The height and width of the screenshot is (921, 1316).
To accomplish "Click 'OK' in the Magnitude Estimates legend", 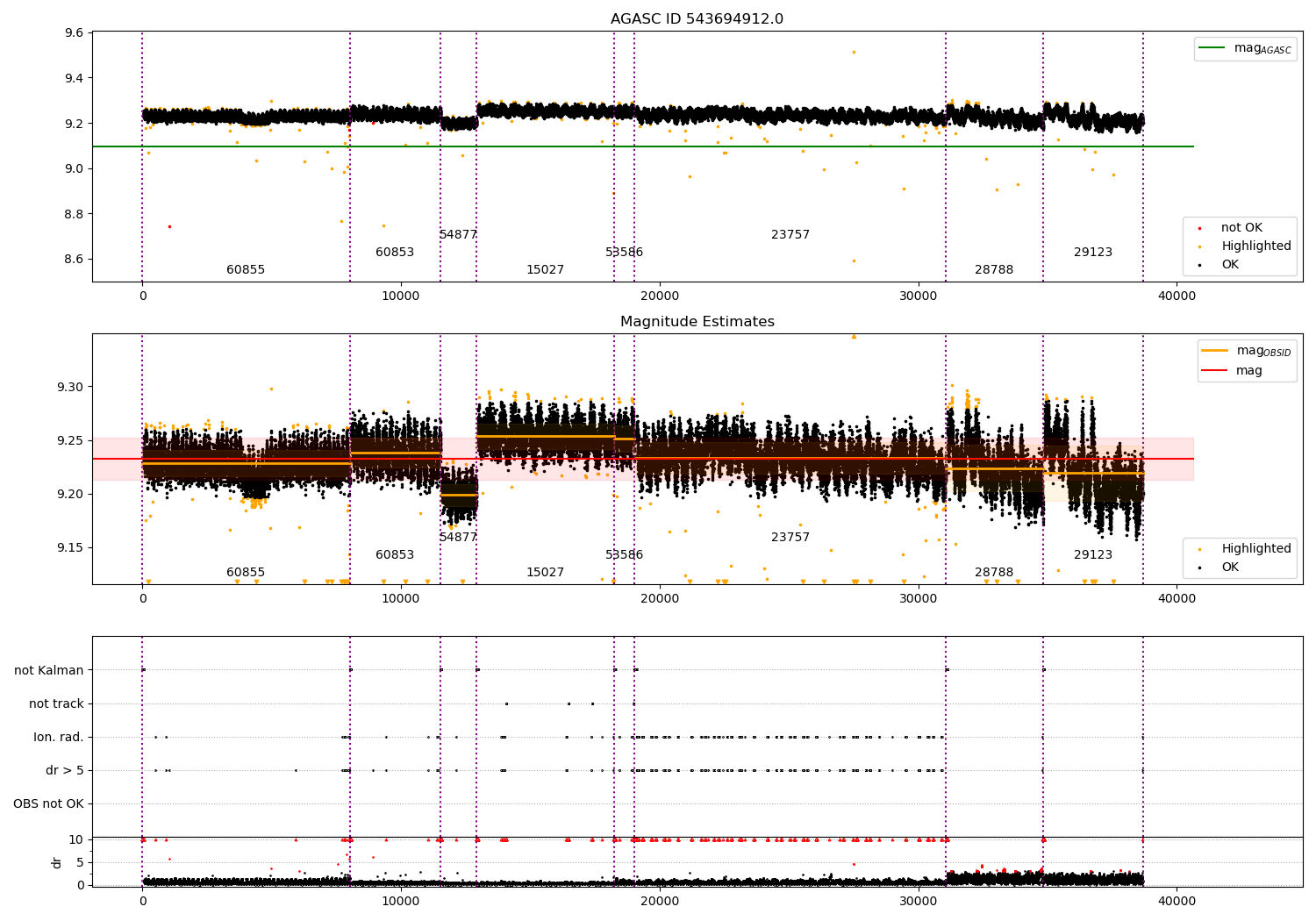I will (x=1229, y=568).
